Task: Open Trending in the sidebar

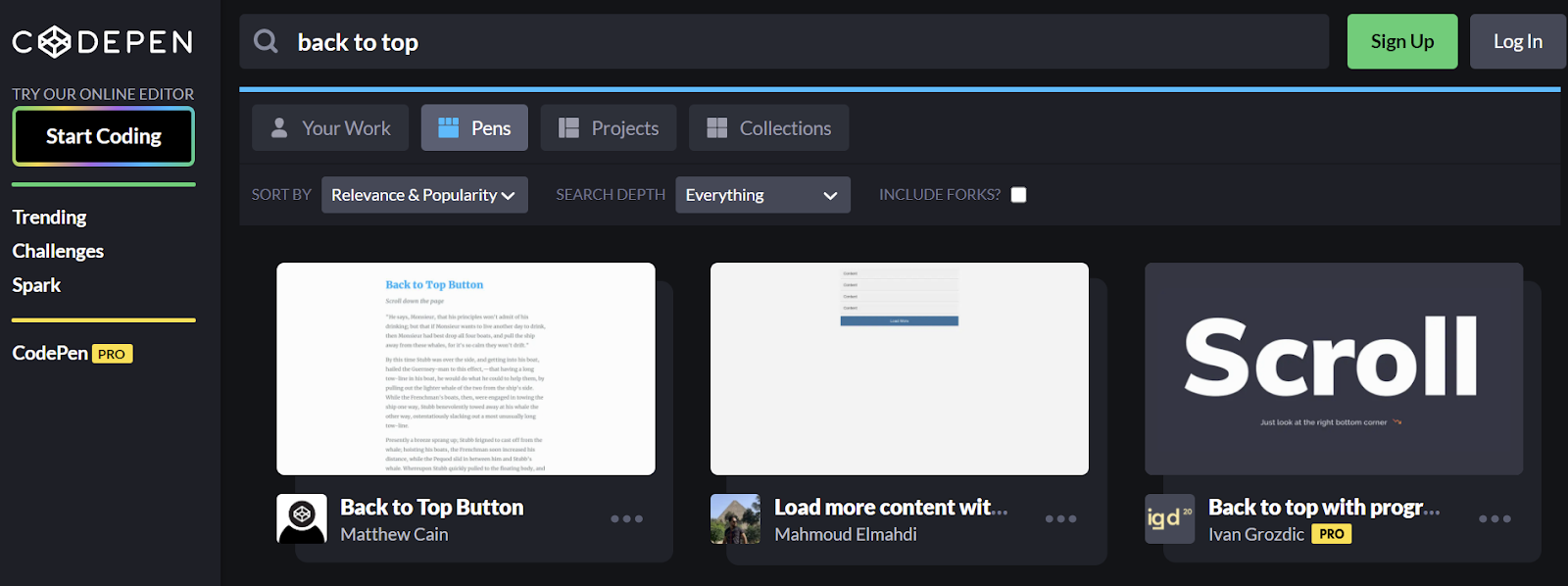Action: 49,218
